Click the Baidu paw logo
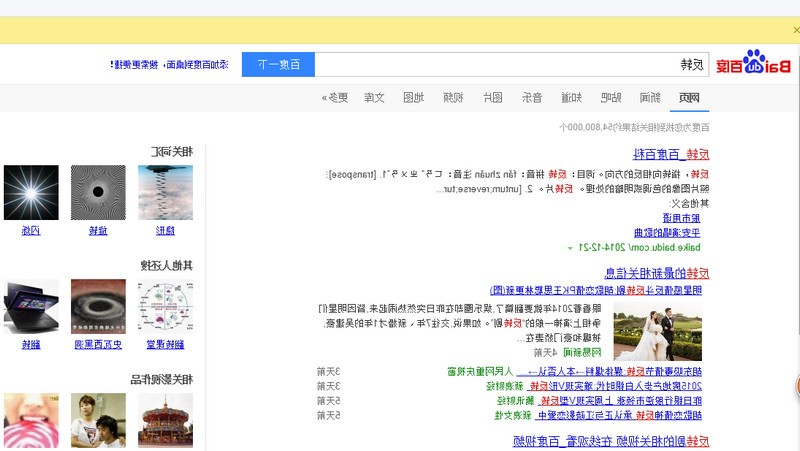 tap(753, 63)
